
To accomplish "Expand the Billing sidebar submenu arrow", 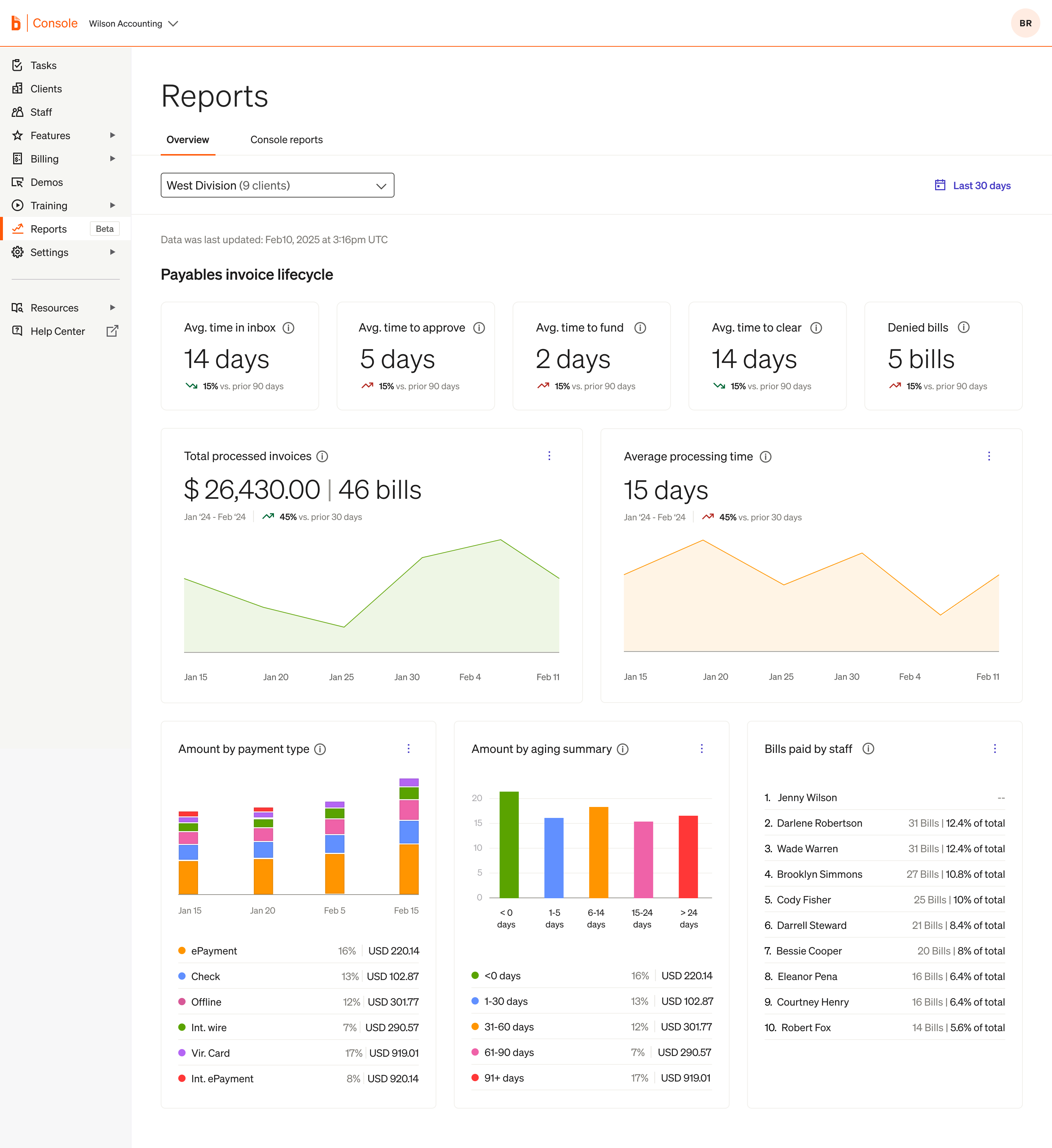I will [112, 158].
